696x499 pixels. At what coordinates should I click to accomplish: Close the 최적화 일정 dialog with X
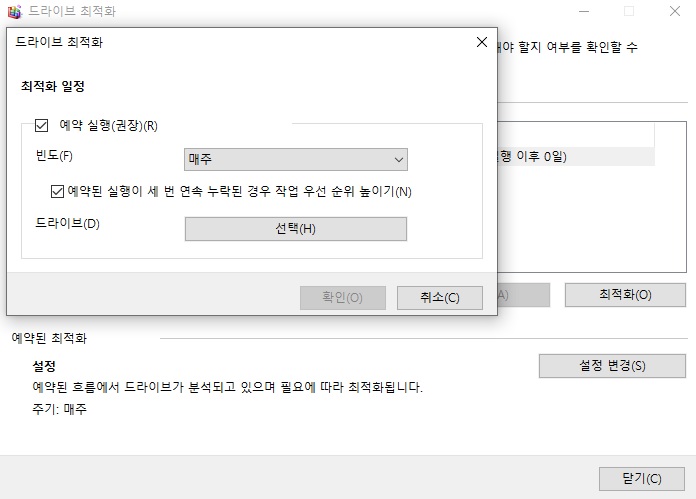tap(482, 42)
